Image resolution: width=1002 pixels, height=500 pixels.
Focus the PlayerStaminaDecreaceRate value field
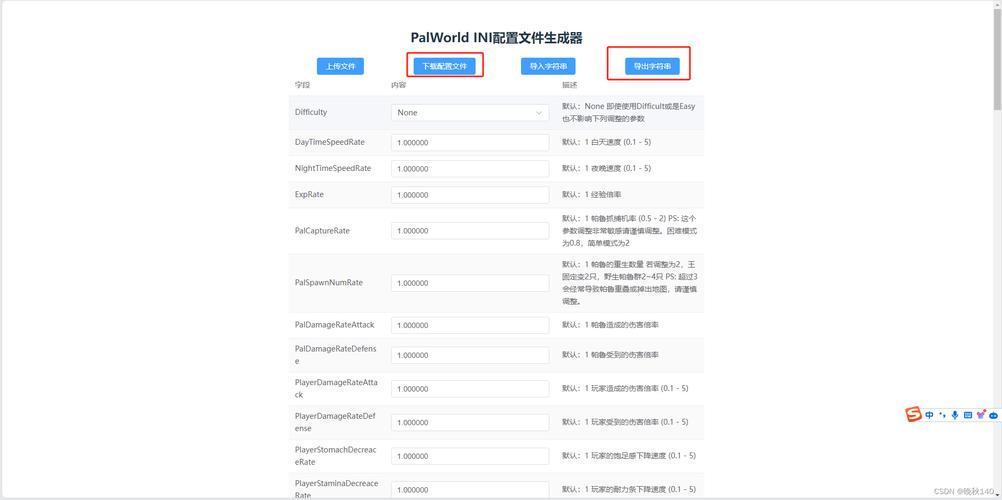click(x=470, y=490)
